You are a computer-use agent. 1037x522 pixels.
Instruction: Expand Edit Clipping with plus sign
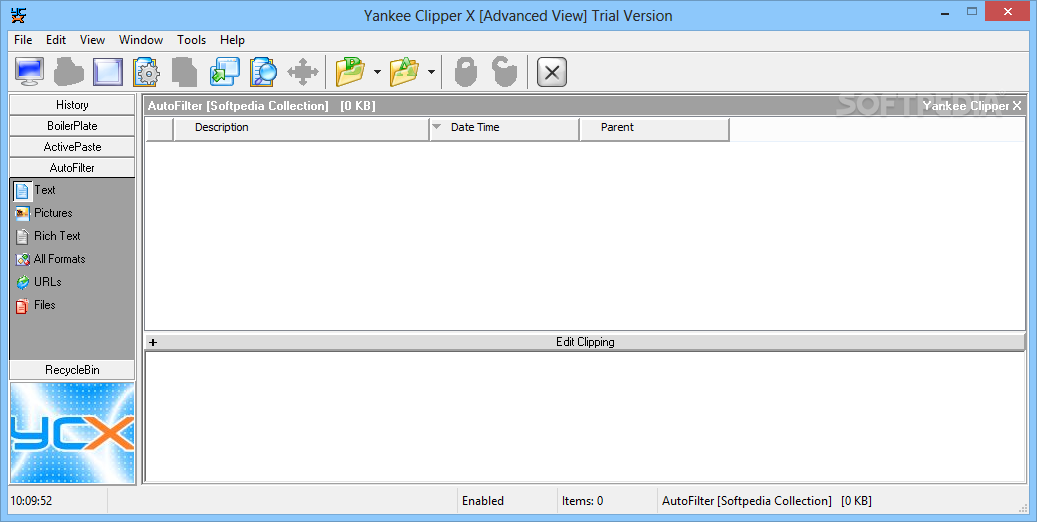coord(153,342)
